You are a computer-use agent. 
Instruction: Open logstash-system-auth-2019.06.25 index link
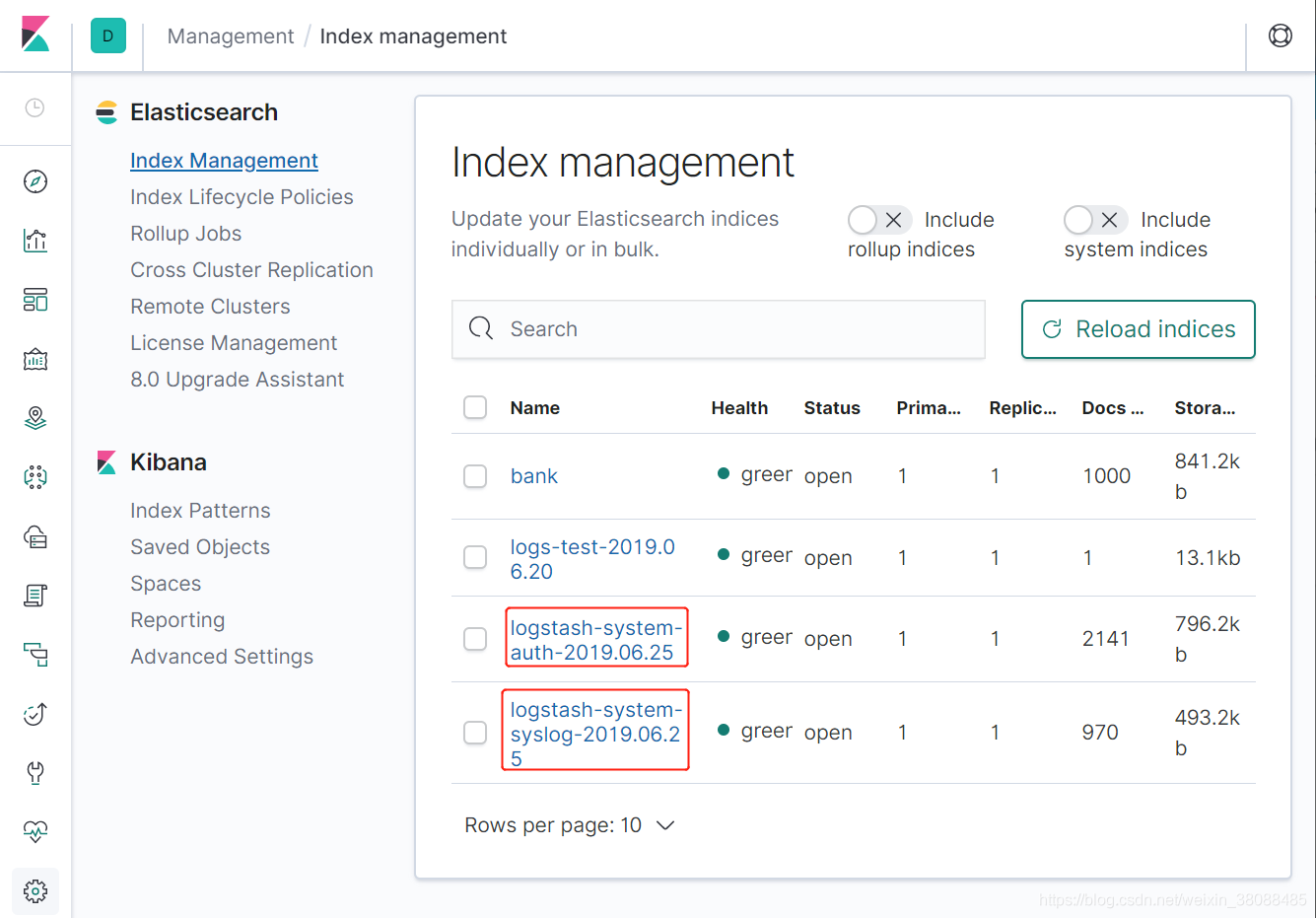(596, 640)
